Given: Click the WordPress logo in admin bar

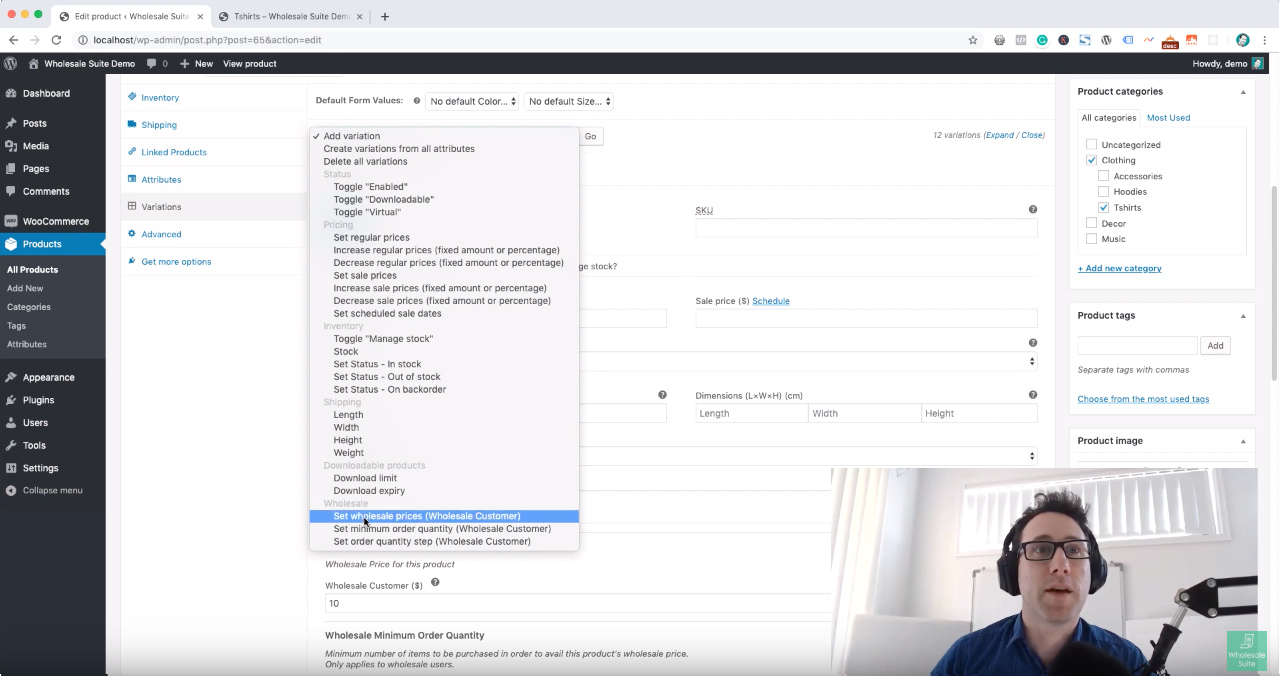Looking at the screenshot, I should [11, 63].
